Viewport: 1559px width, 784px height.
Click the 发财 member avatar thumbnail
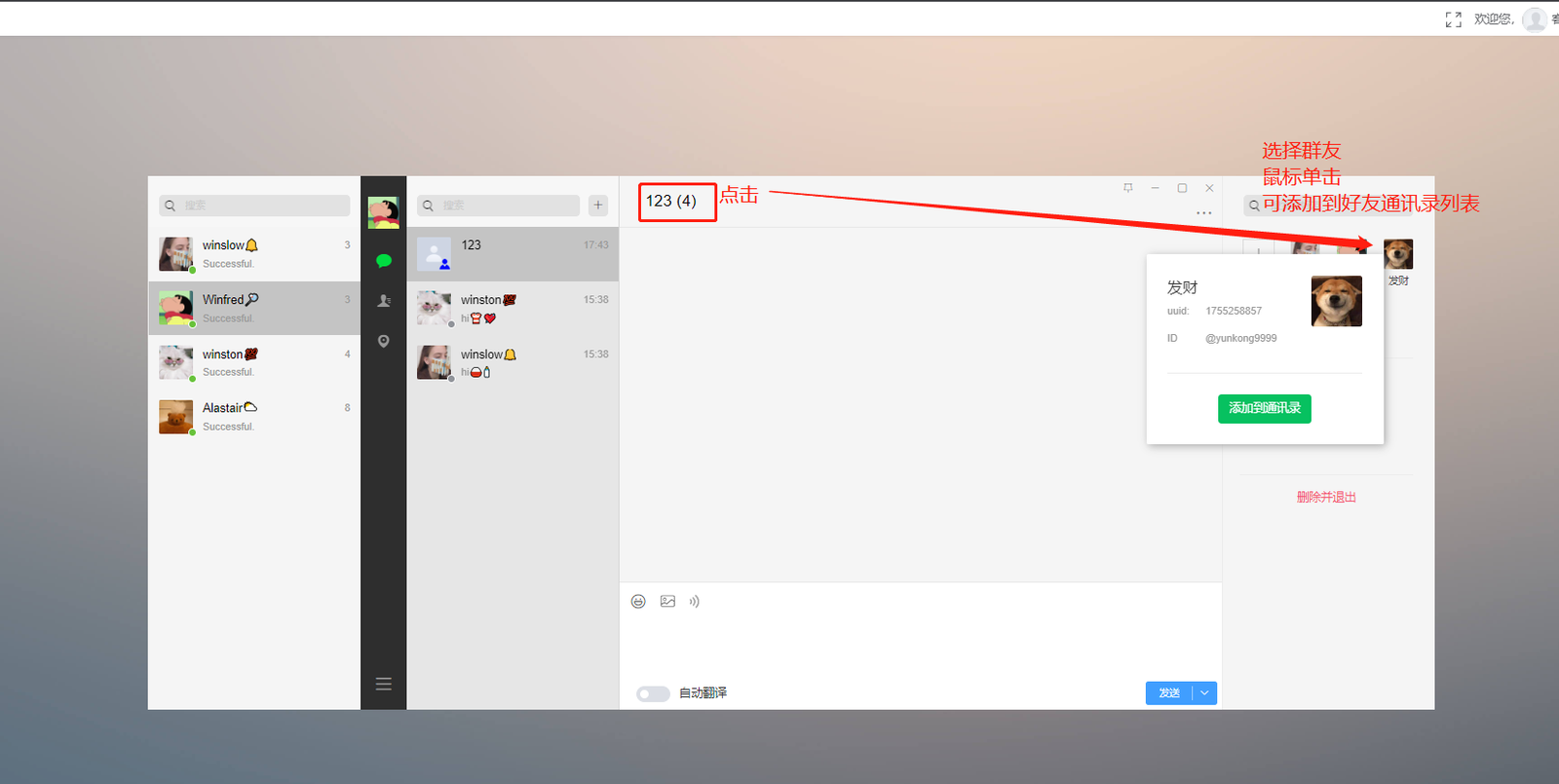(x=1398, y=255)
